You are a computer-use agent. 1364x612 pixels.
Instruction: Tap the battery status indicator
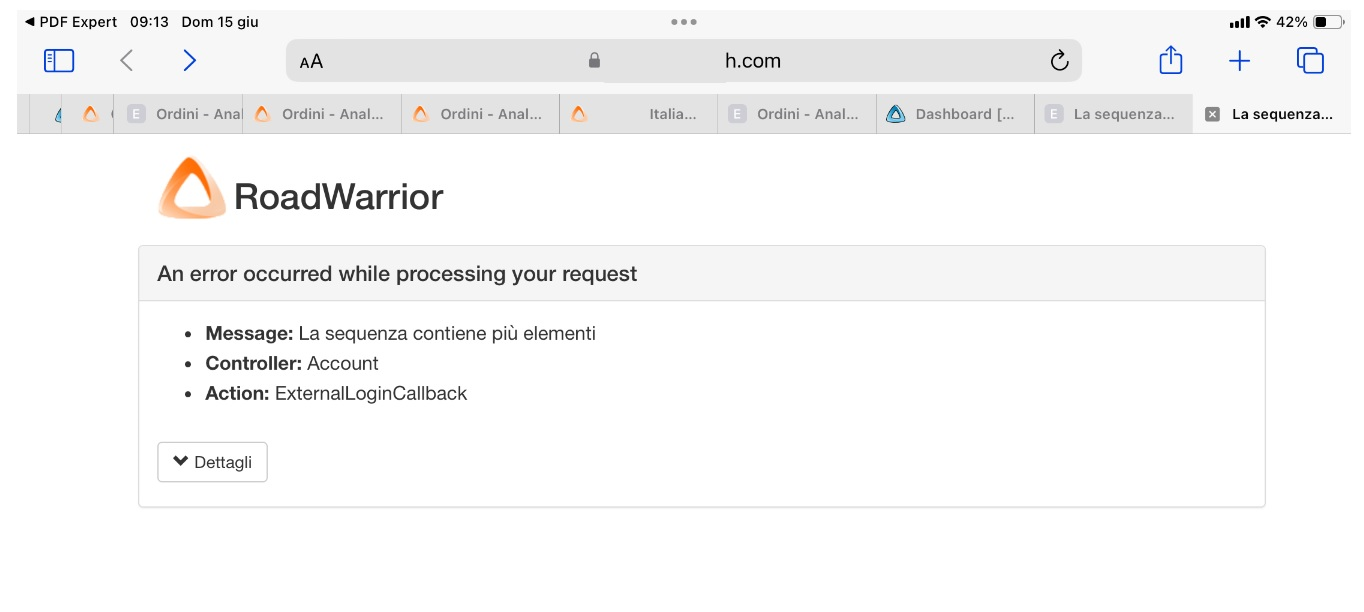coord(1327,22)
